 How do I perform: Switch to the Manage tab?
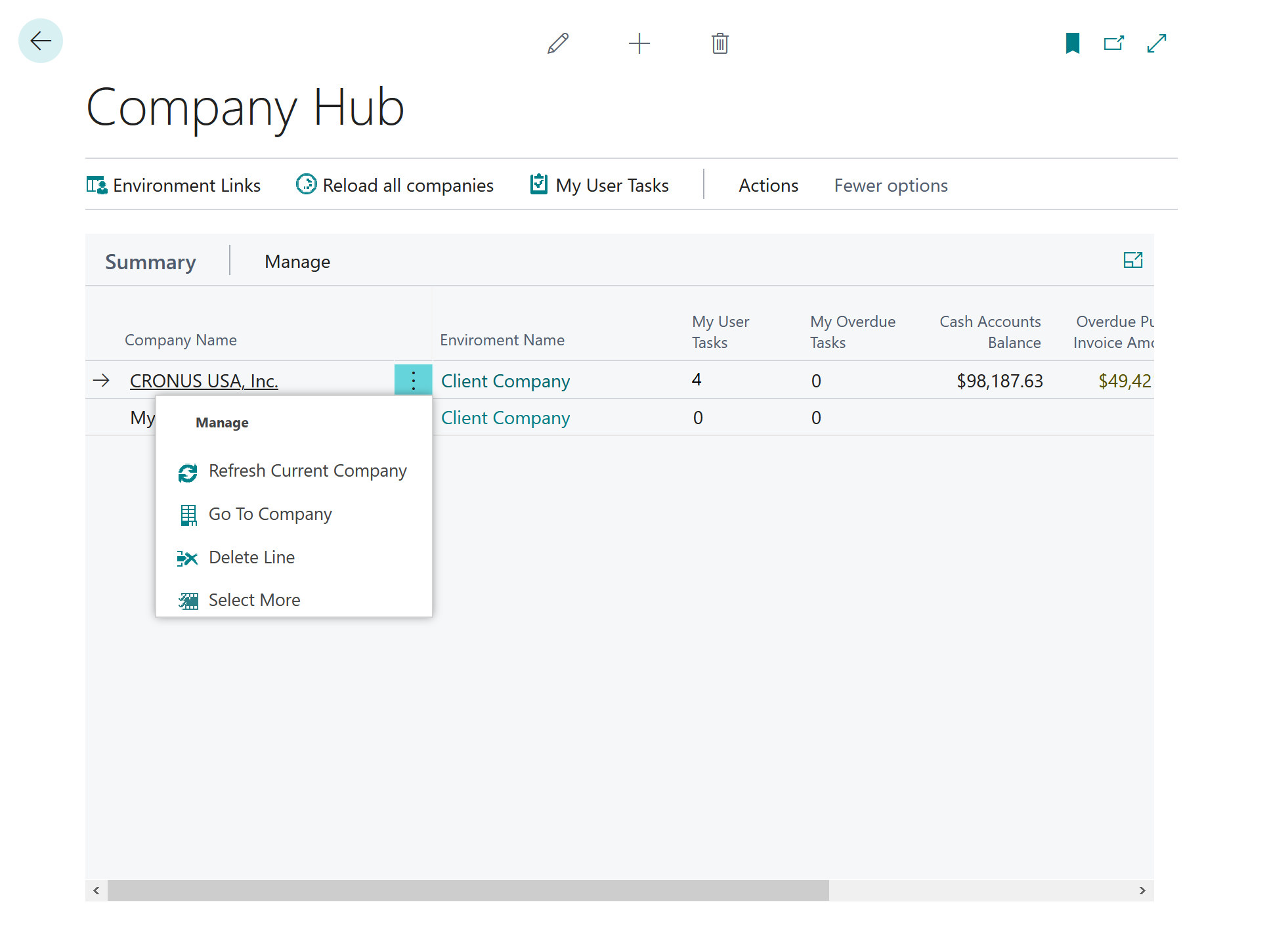[x=297, y=261]
